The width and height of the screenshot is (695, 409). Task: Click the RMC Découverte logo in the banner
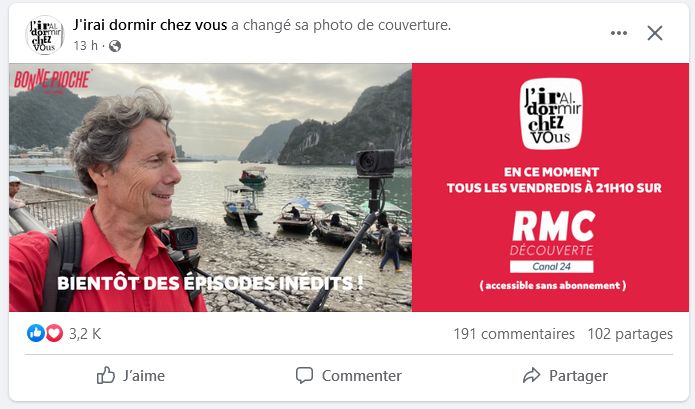tap(552, 233)
